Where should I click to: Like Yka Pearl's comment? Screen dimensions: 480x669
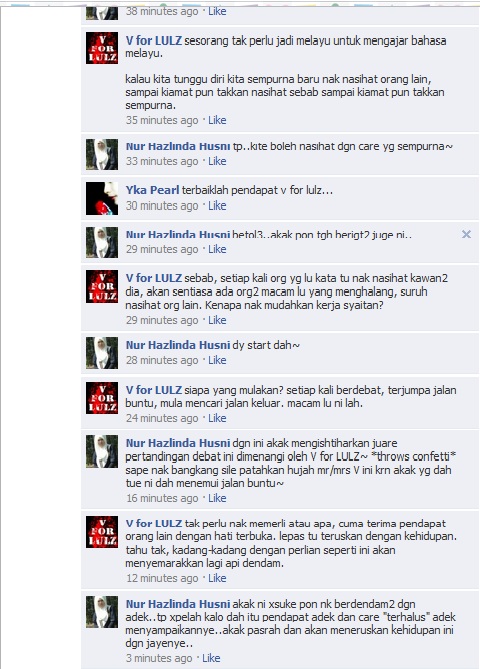[217, 206]
